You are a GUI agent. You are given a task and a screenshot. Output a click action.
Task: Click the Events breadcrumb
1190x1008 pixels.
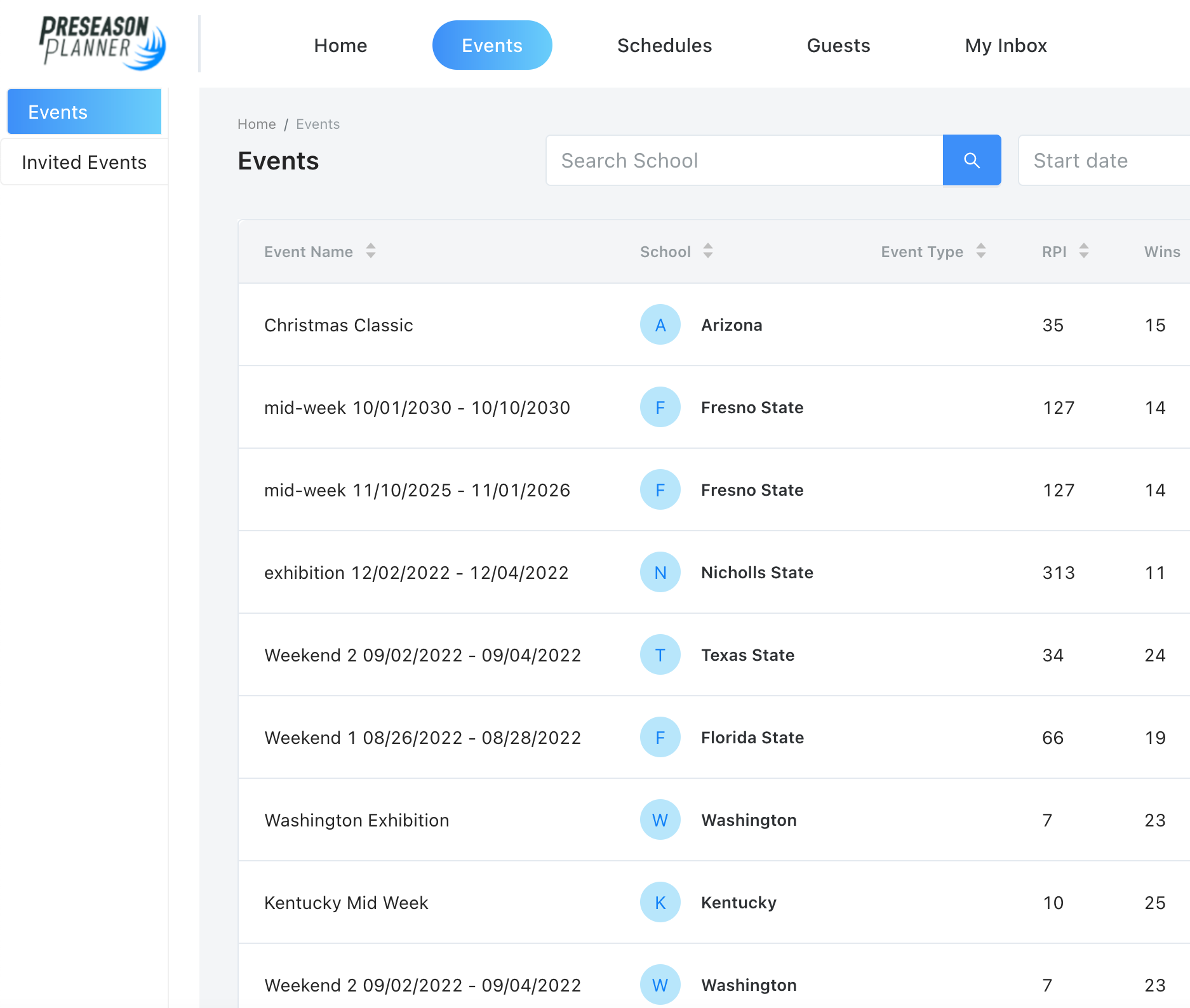(318, 124)
